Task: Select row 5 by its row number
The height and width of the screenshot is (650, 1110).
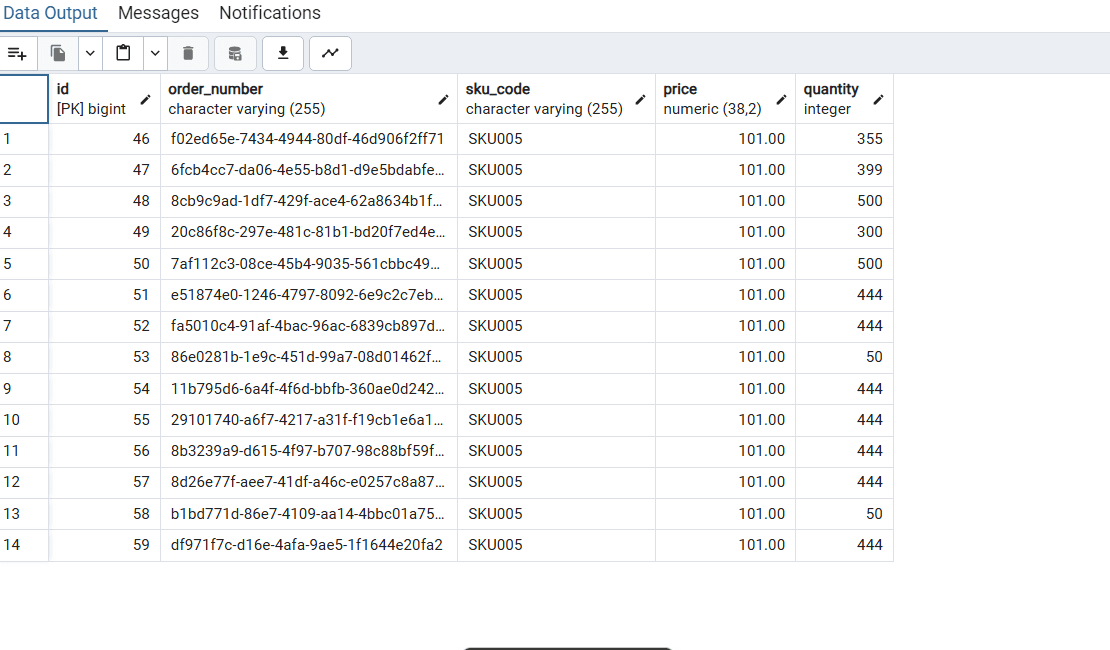Action: pyautogui.click(x=24, y=263)
